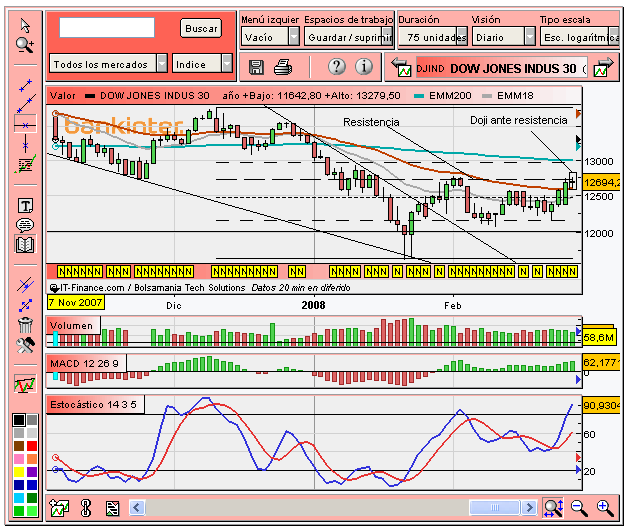This screenshot has width=628, height=532.
Task: Click the auto-fit zoom icon with blue arrows
Action: 553,508
